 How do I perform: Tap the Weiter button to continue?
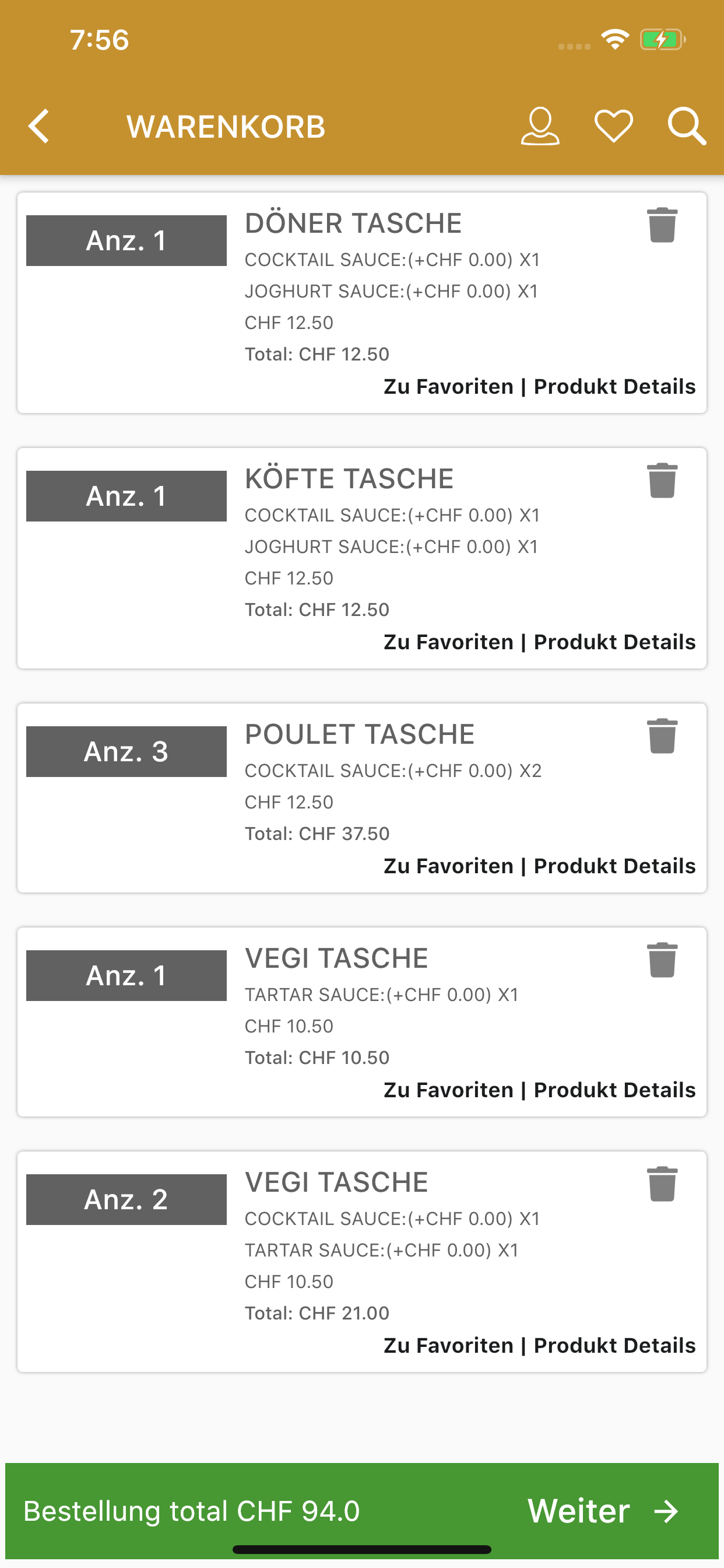point(603,1511)
